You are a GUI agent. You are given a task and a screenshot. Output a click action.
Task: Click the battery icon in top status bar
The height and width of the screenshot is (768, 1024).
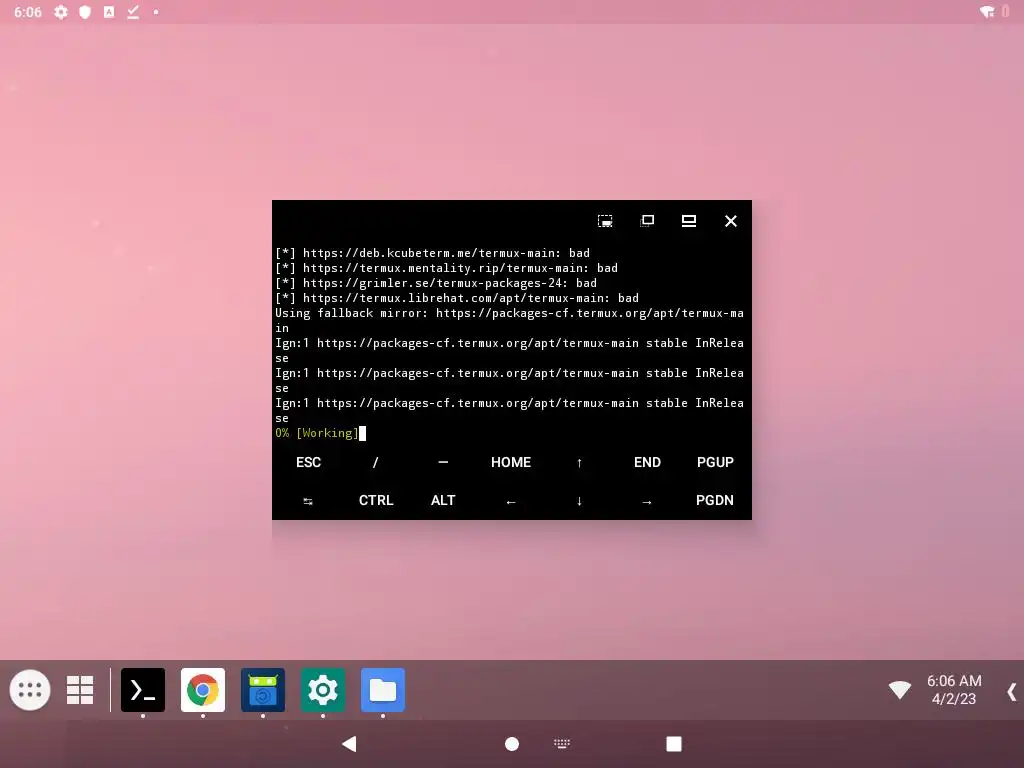1006,12
